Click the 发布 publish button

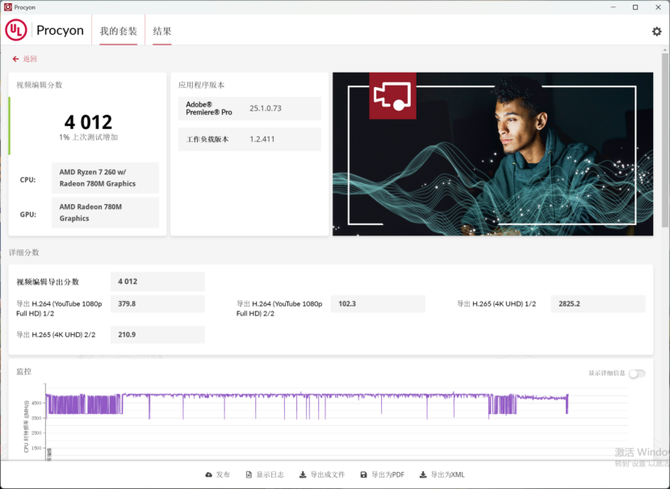click(223, 475)
